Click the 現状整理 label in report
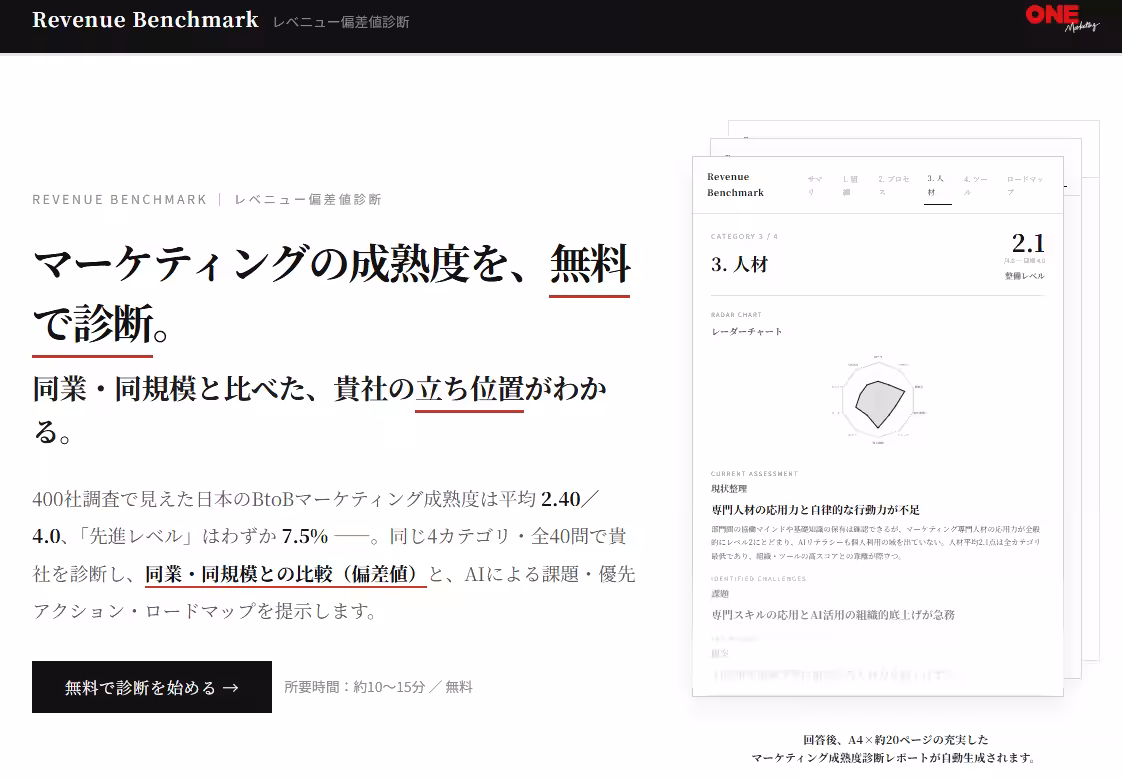 (x=728, y=489)
